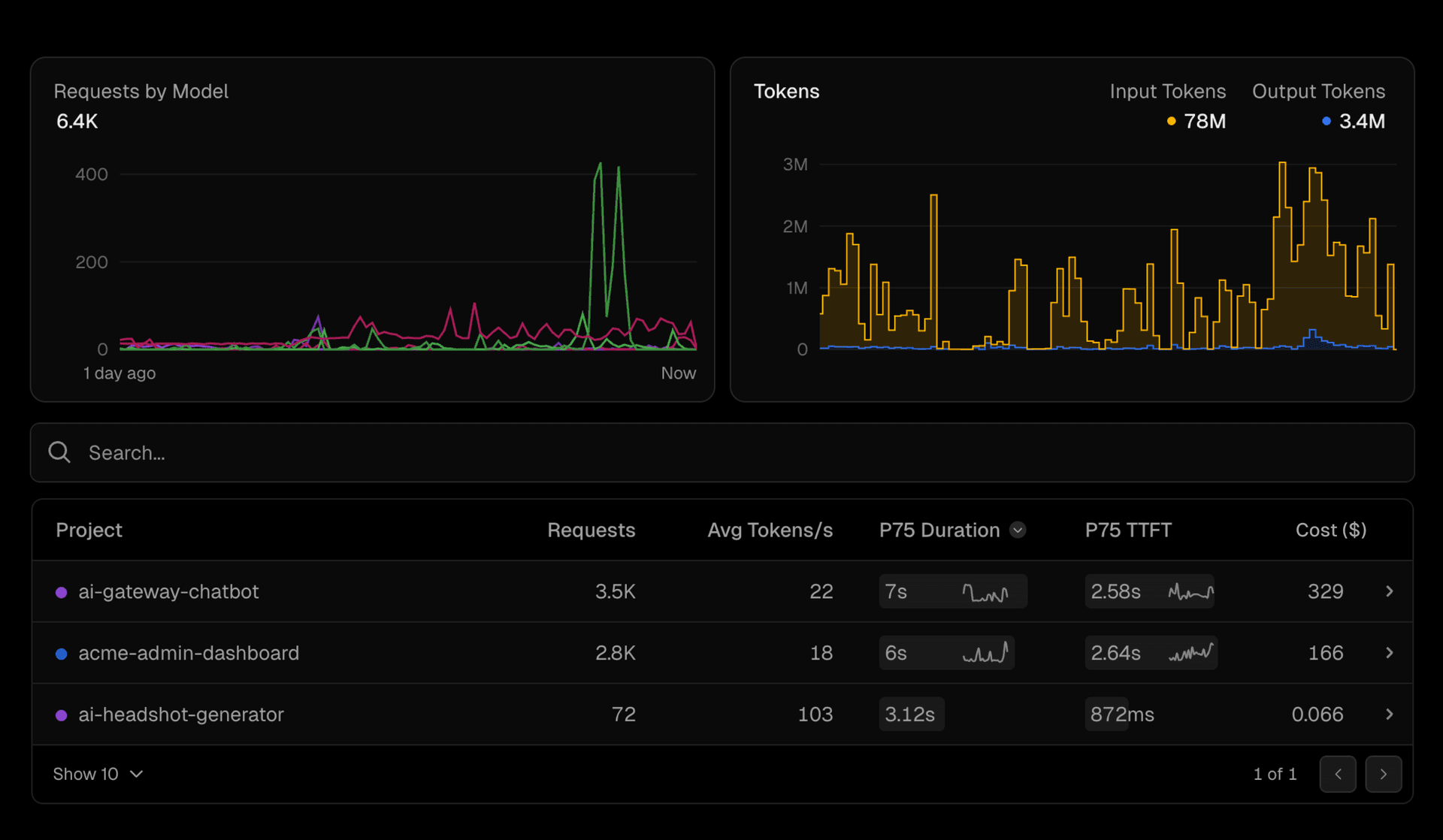Click the search magnifier icon
The height and width of the screenshot is (840, 1443).
pos(59,452)
